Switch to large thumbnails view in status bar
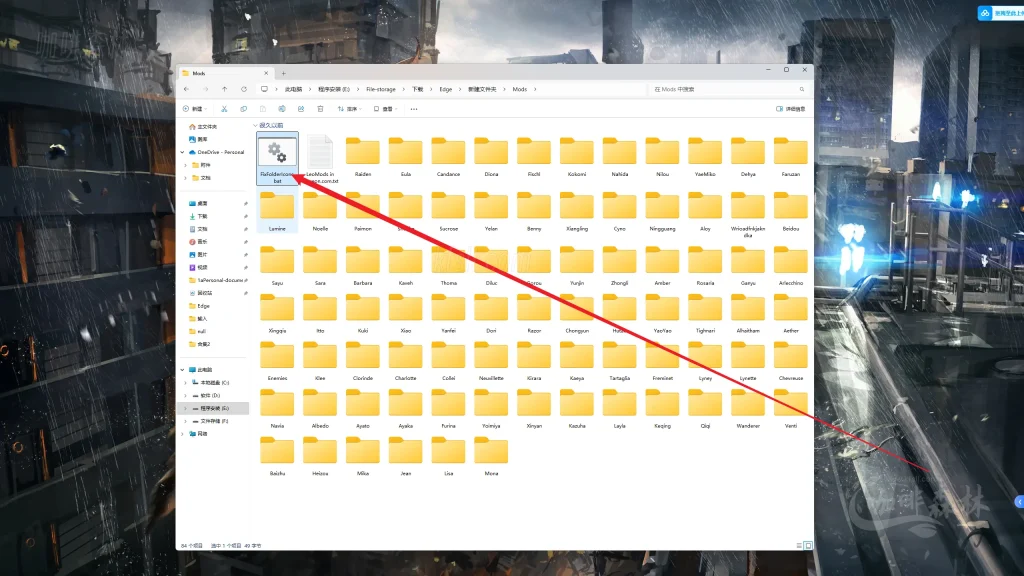This screenshot has width=1024, height=576. [x=808, y=545]
